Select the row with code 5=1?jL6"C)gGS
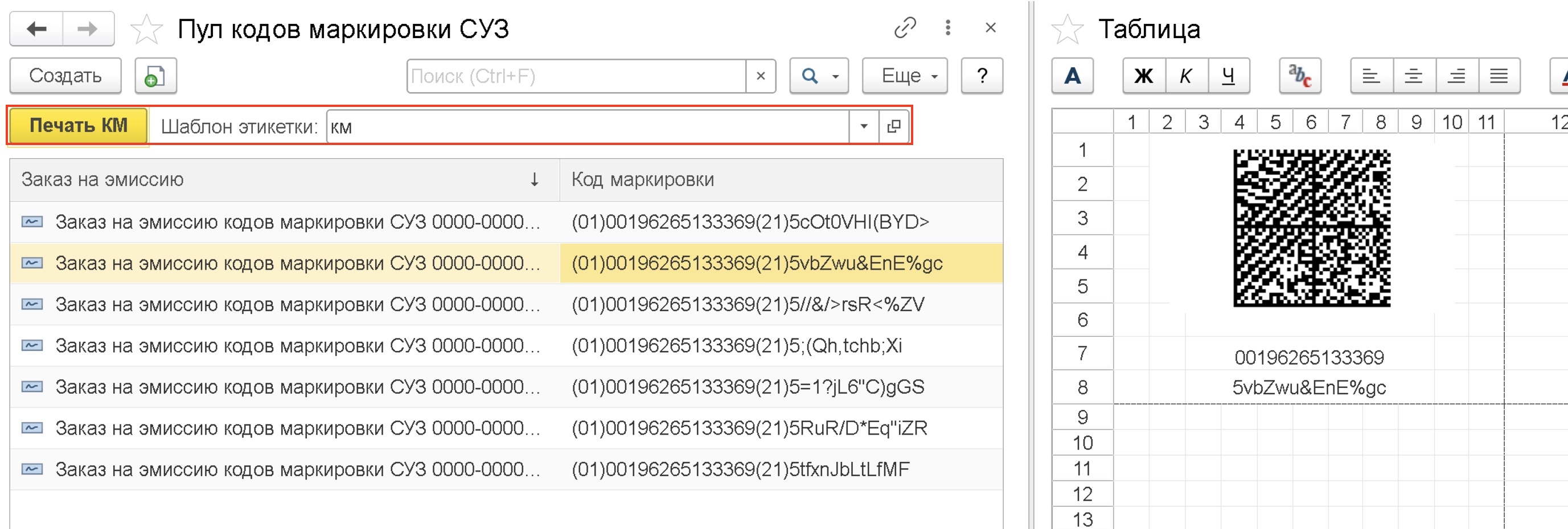 coord(506,387)
